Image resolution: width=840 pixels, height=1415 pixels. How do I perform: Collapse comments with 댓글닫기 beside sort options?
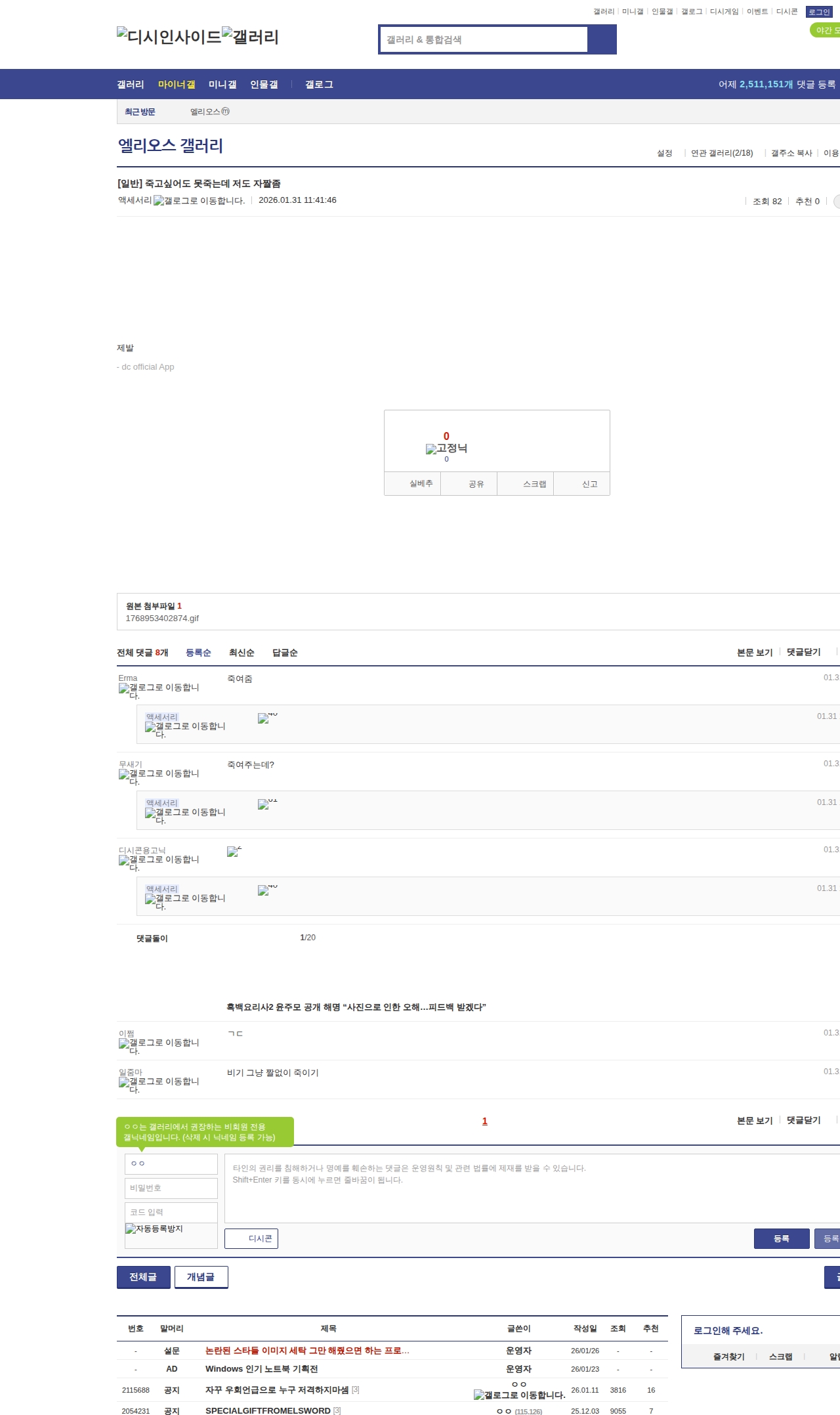click(803, 652)
